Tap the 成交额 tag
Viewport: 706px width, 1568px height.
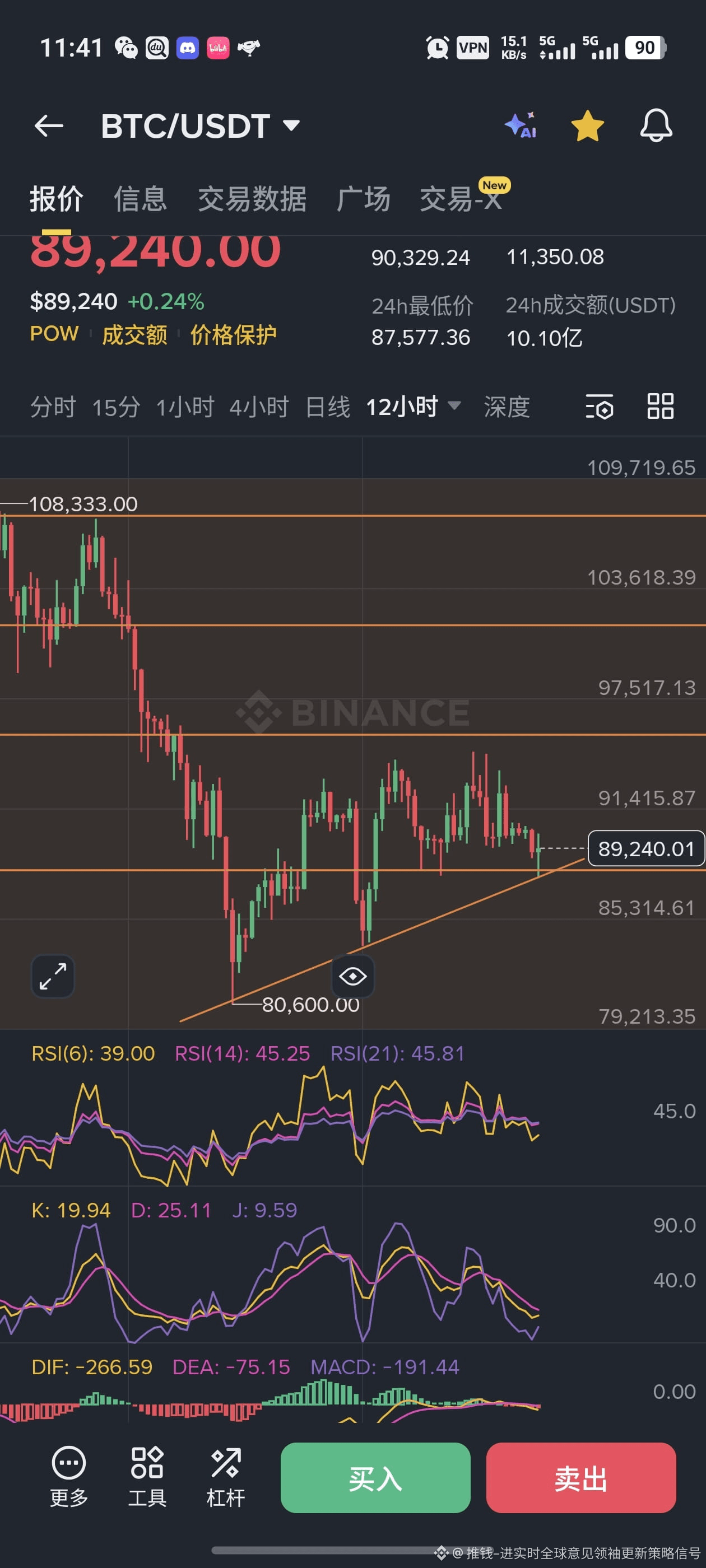point(134,334)
